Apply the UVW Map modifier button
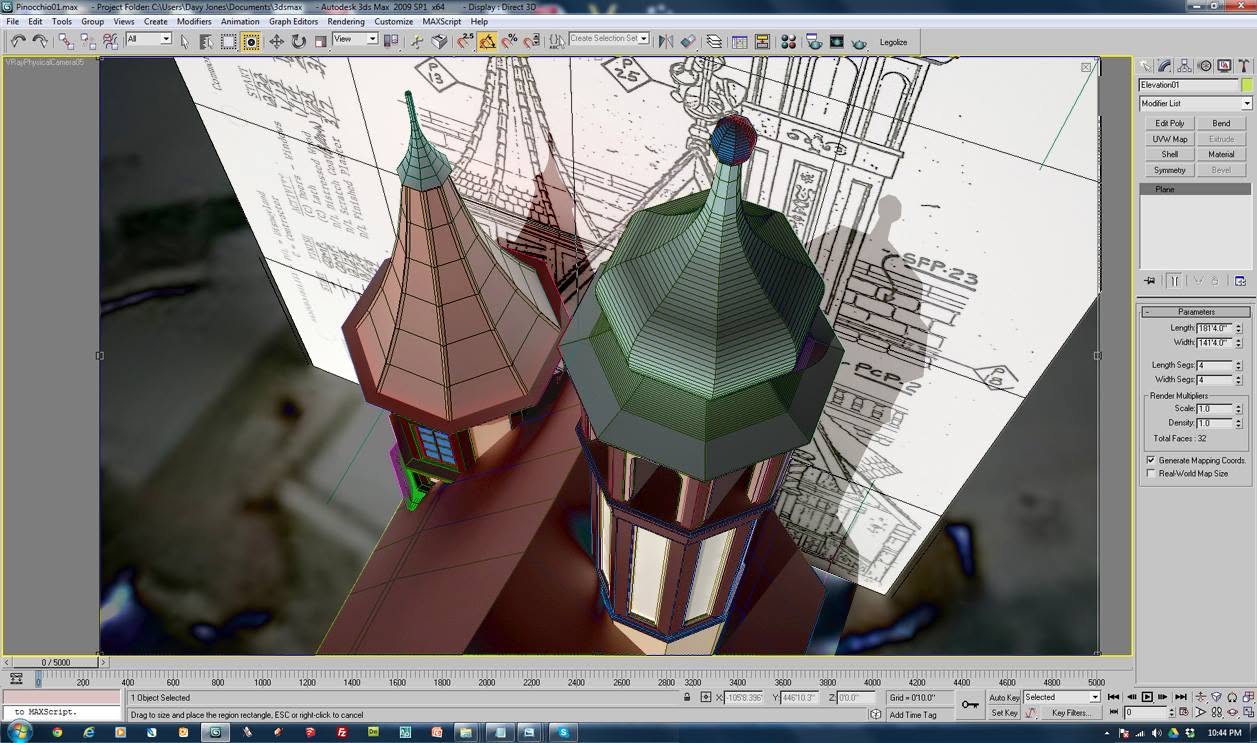The image size is (1257, 743). tap(1169, 139)
